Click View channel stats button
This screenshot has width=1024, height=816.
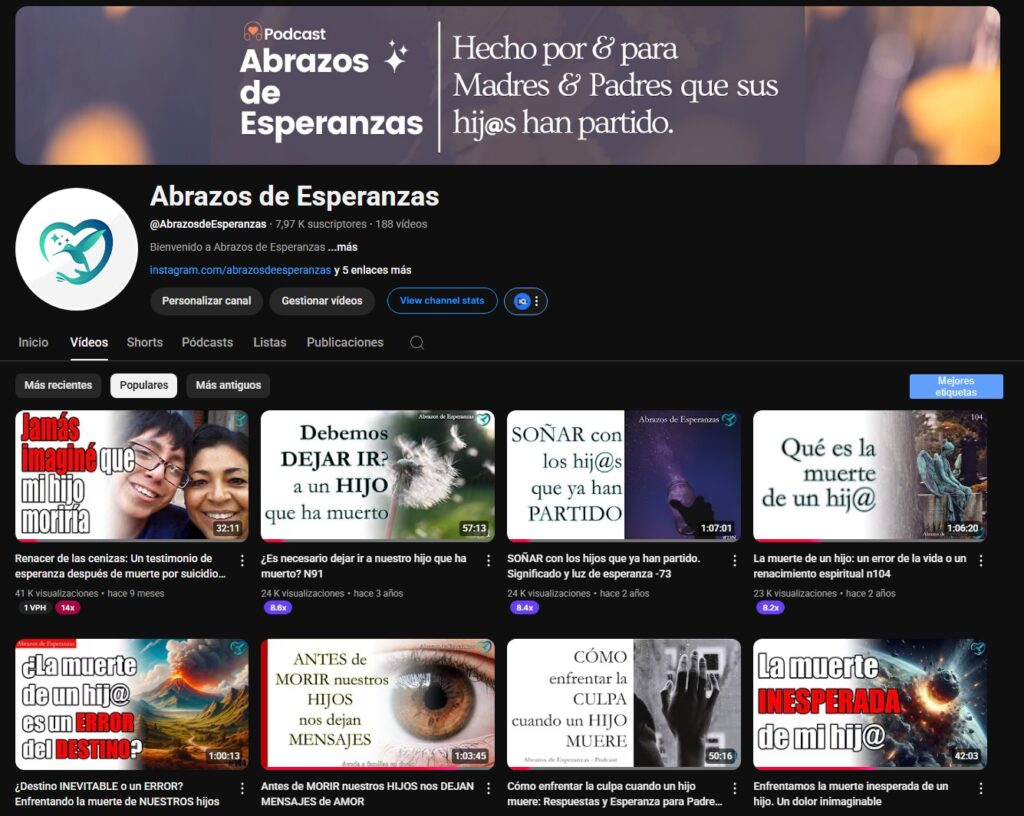click(x=442, y=301)
